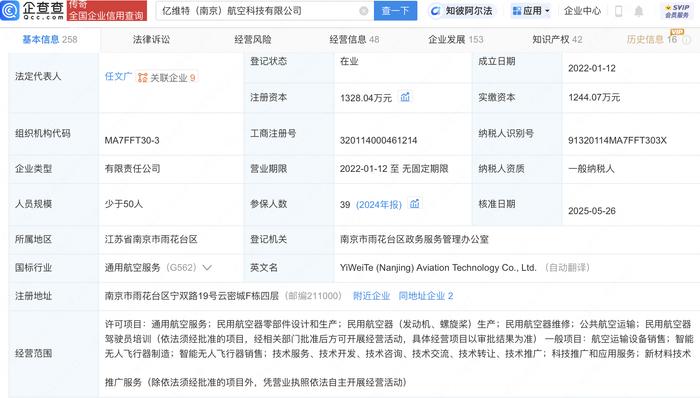Select business term 2022-01-12 至 无固定期限
The height and width of the screenshot is (398, 700).
[394, 169]
